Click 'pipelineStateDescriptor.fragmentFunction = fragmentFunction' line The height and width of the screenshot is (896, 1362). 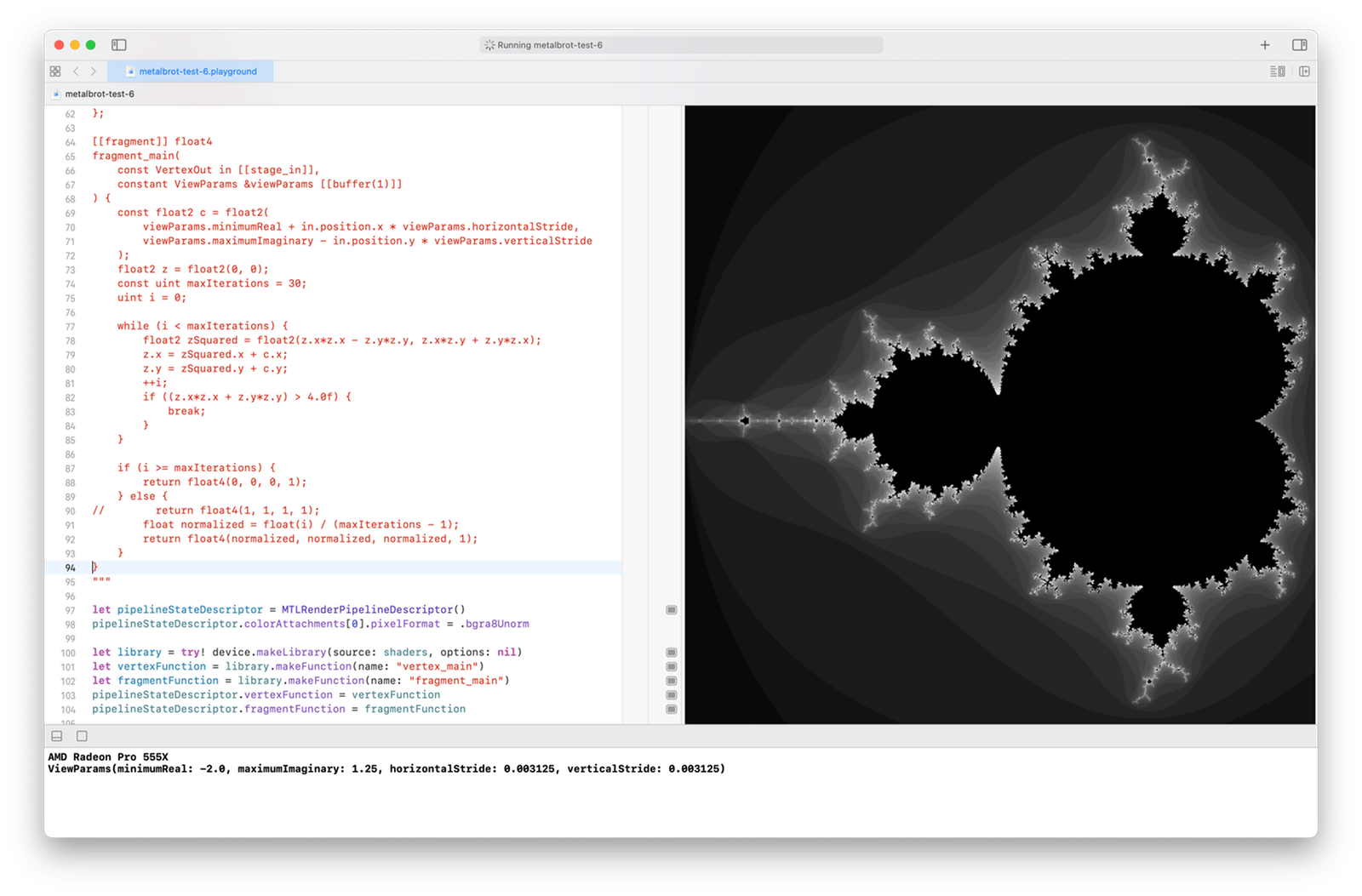click(279, 710)
